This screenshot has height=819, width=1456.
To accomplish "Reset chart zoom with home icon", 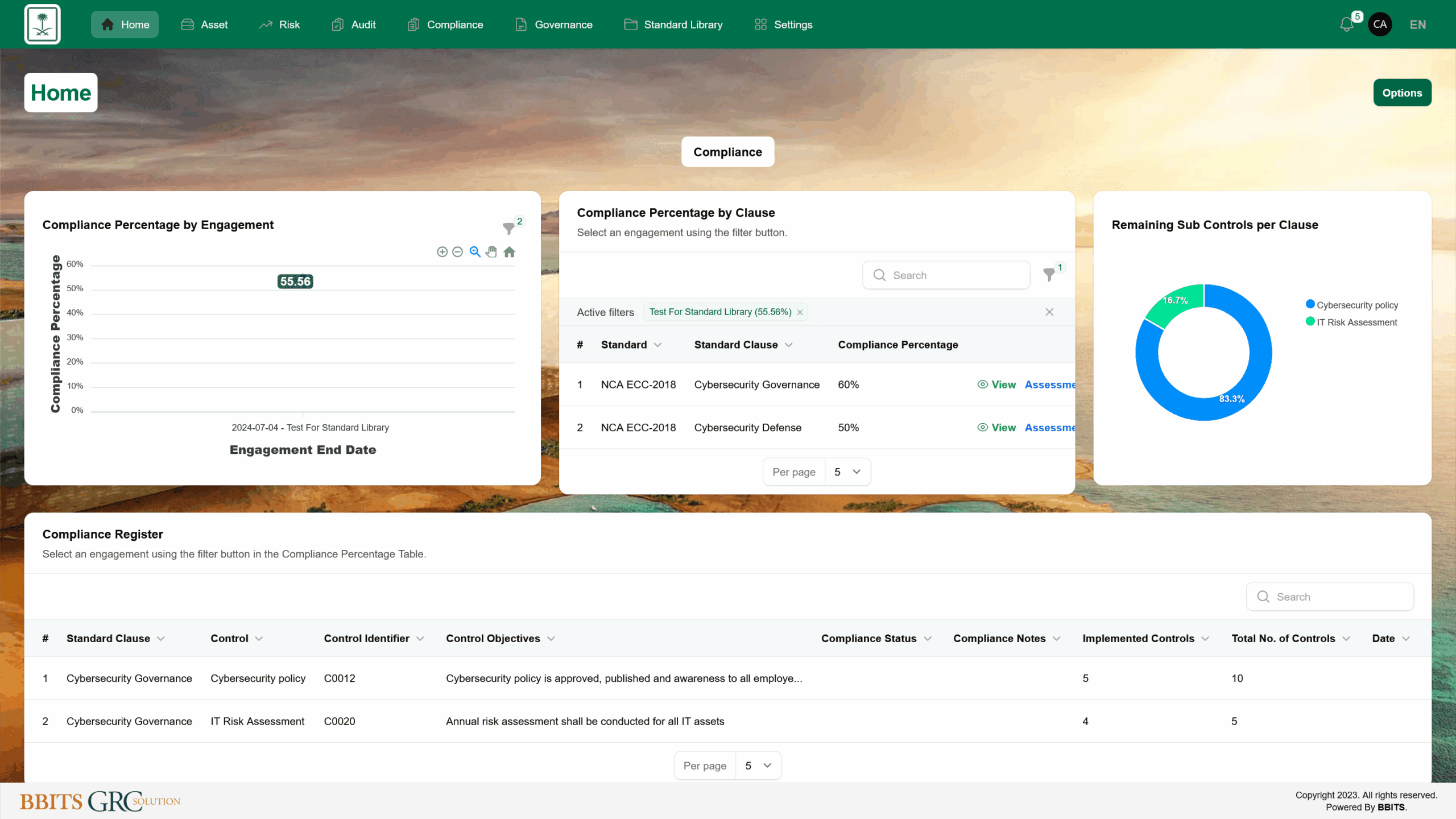I will click(x=509, y=252).
